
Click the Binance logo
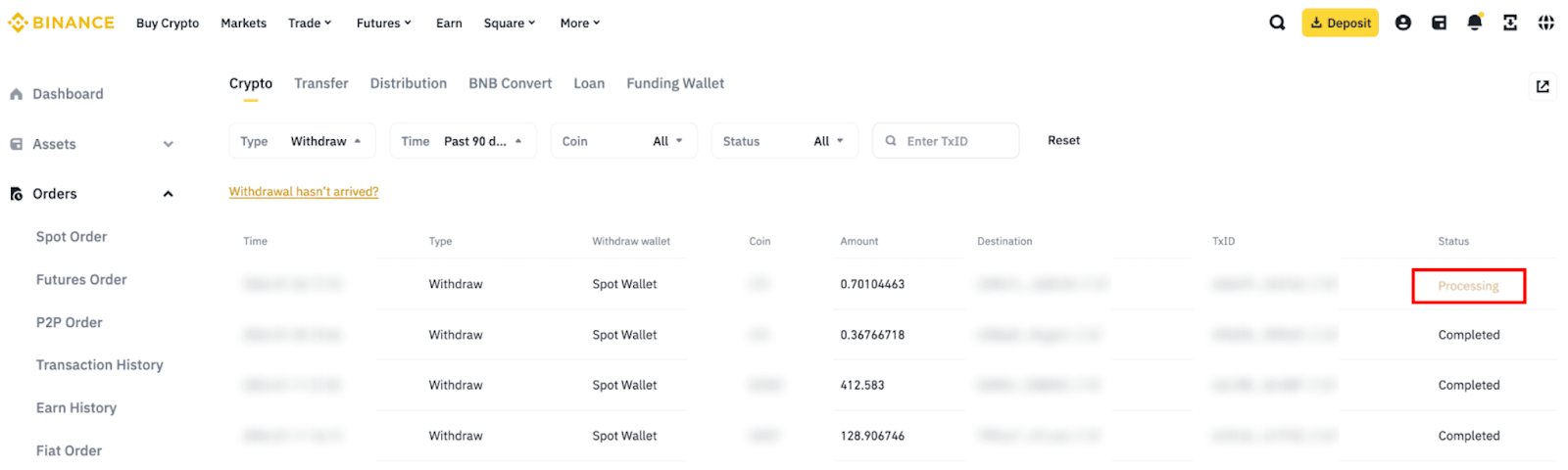61,23
